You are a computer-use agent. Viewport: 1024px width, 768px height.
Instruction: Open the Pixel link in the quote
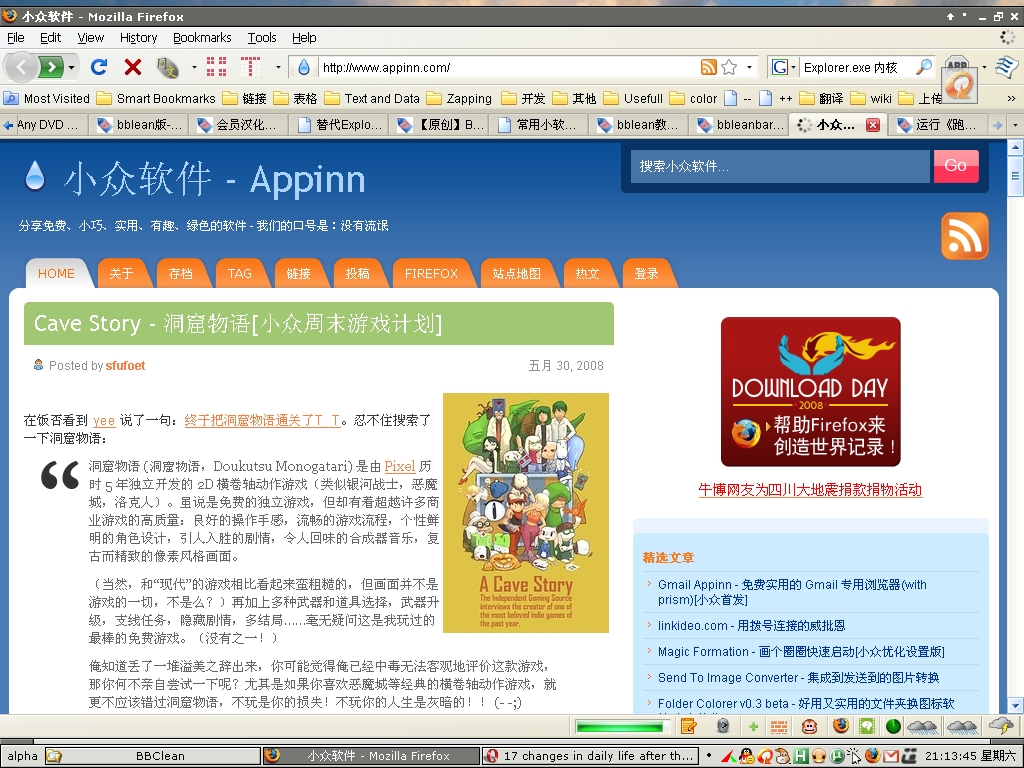click(x=400, y=466)
